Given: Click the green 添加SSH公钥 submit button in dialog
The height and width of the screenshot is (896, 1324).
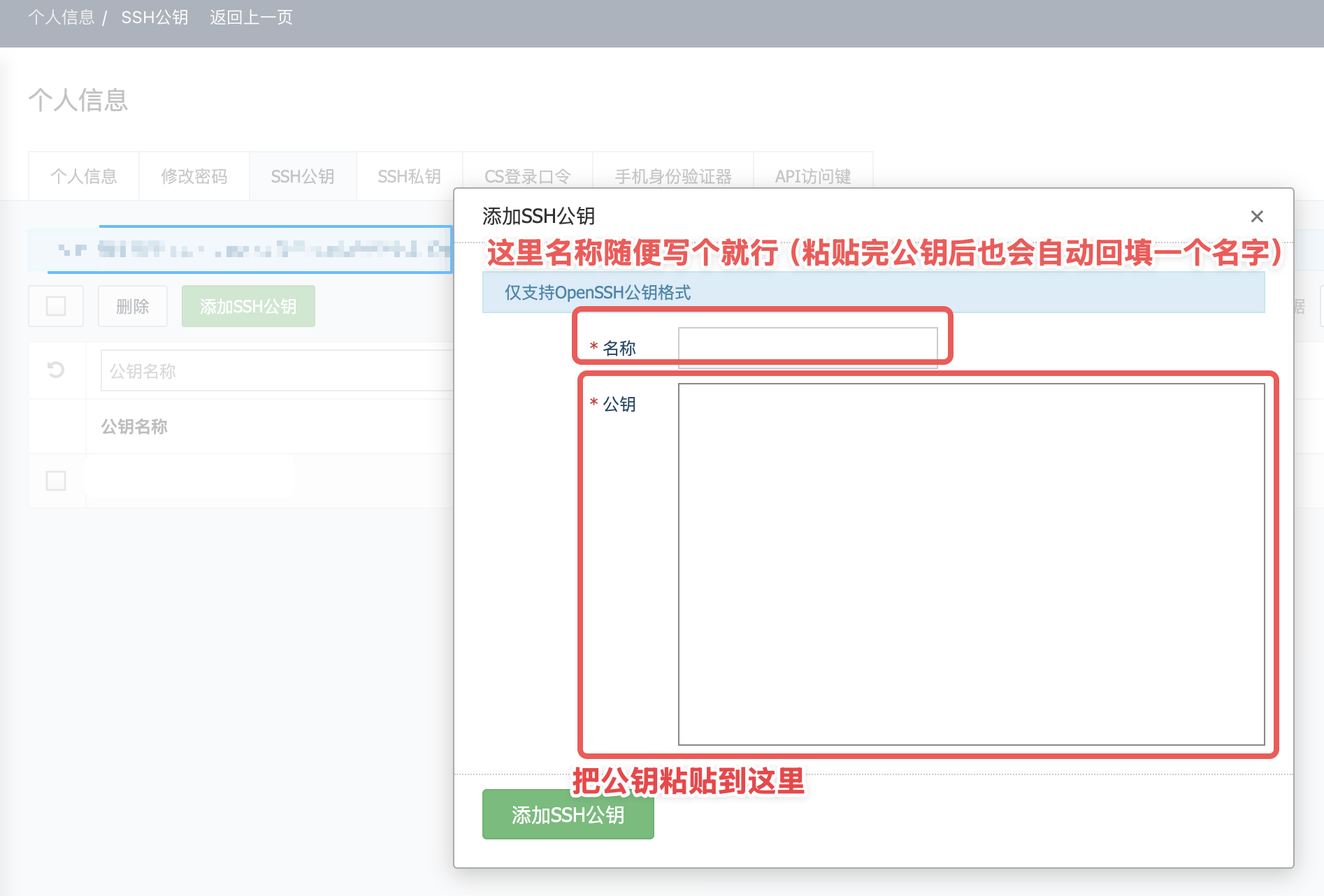Looking at the screenshot, I should (x=568, y=815).
